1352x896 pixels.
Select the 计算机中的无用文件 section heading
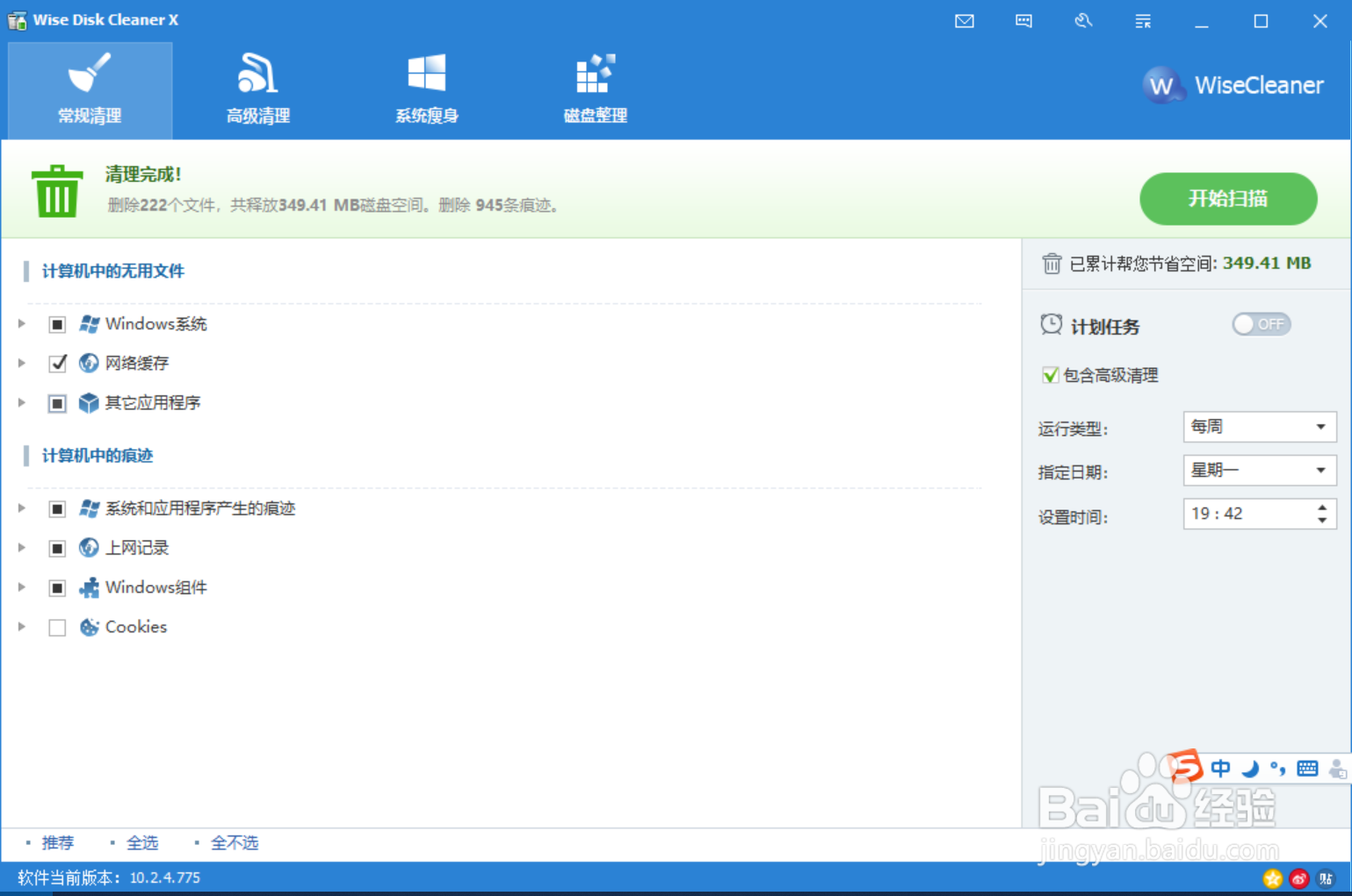[x=113, y=271]
